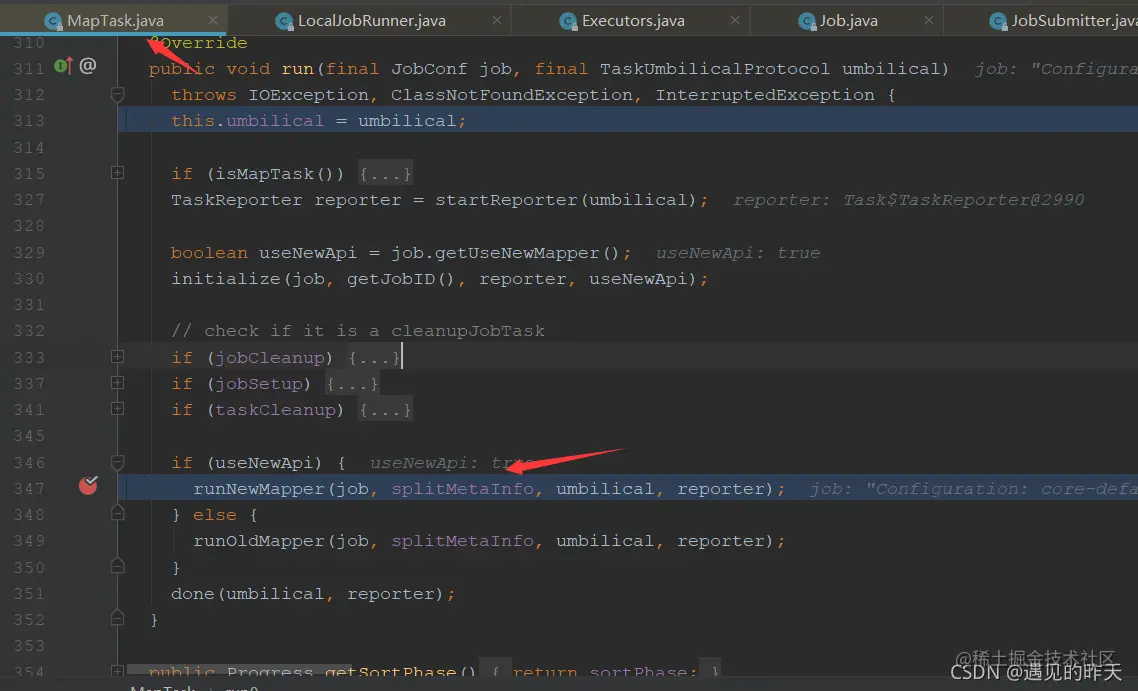Click the JobConf parameter type

(429, 68)
